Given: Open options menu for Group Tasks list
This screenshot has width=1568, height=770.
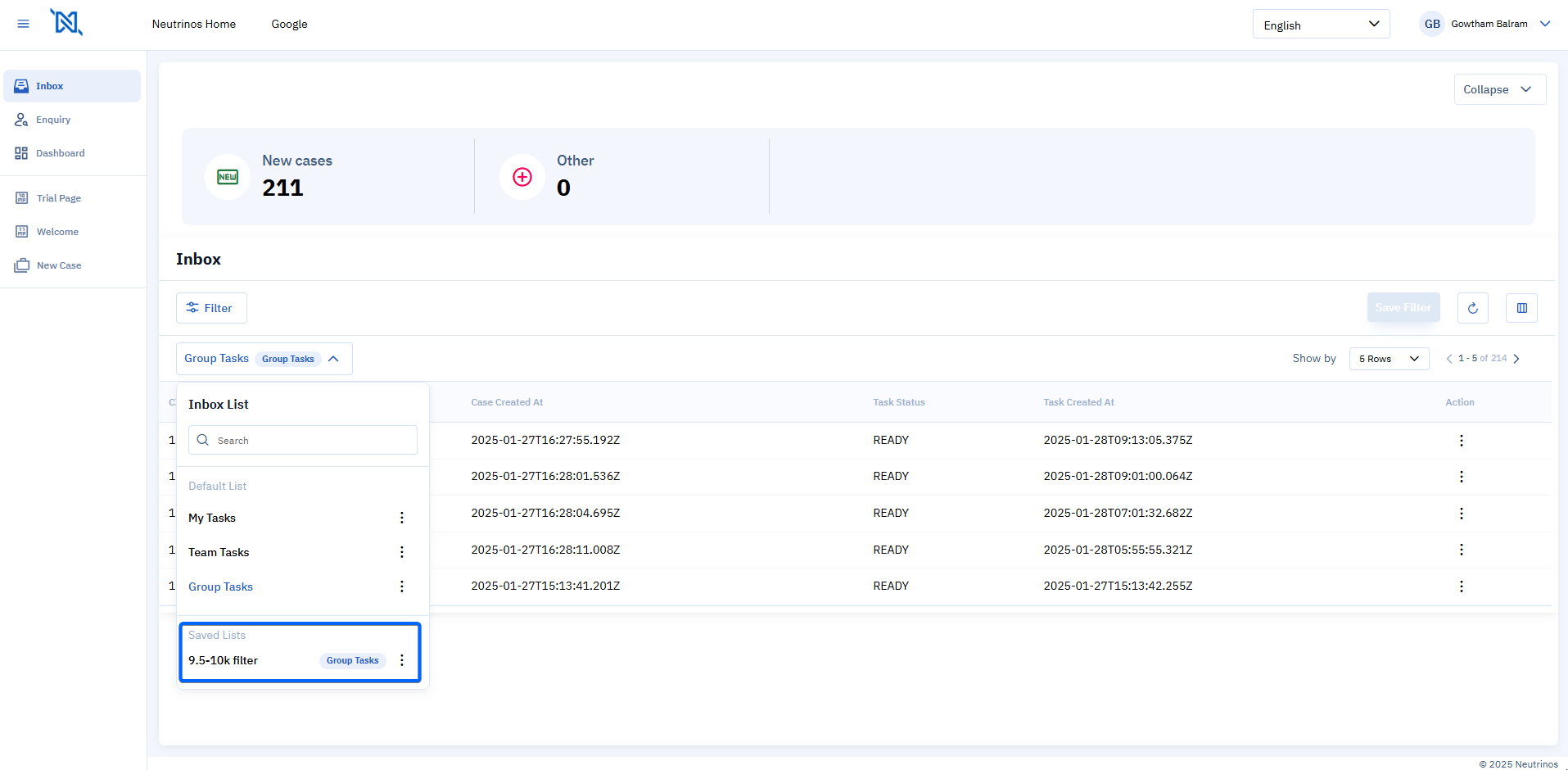Looking at the screenshot, I should pos(402,587).
